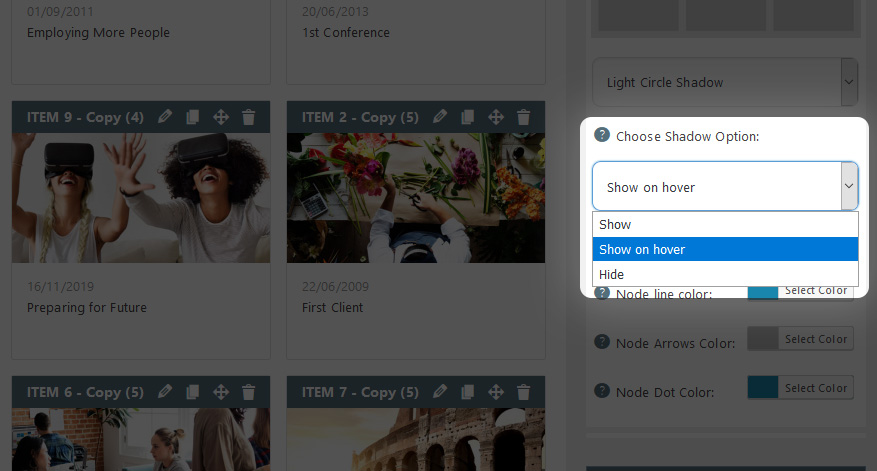Click the First Client title
Image resolution: width=877 pixels, height=471 pixels.
(332, 308)
